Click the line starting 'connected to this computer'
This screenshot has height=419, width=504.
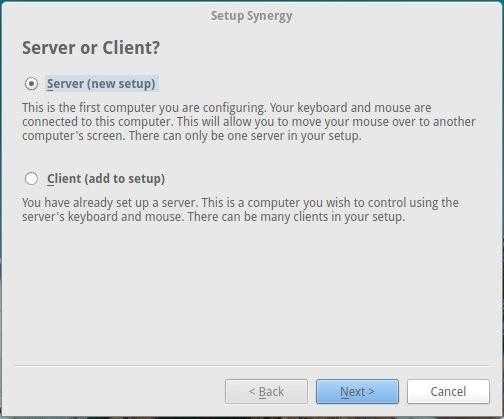(249, 122)
